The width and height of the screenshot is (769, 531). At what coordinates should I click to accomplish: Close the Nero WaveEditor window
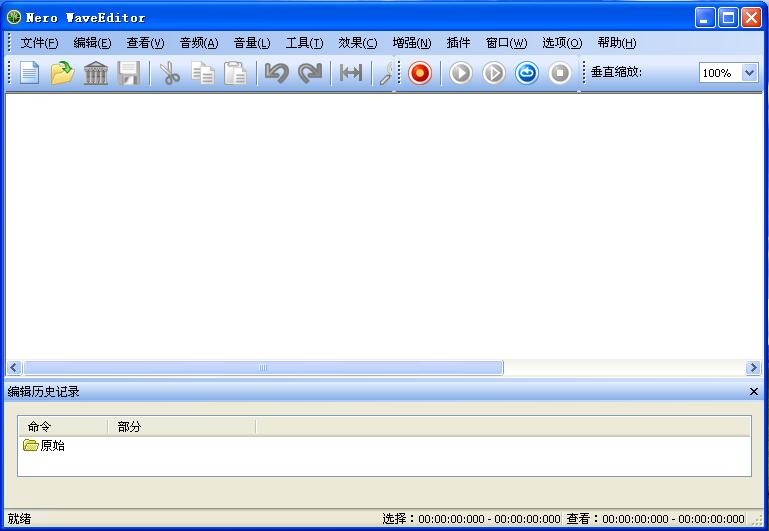click(x=751, y=18)
